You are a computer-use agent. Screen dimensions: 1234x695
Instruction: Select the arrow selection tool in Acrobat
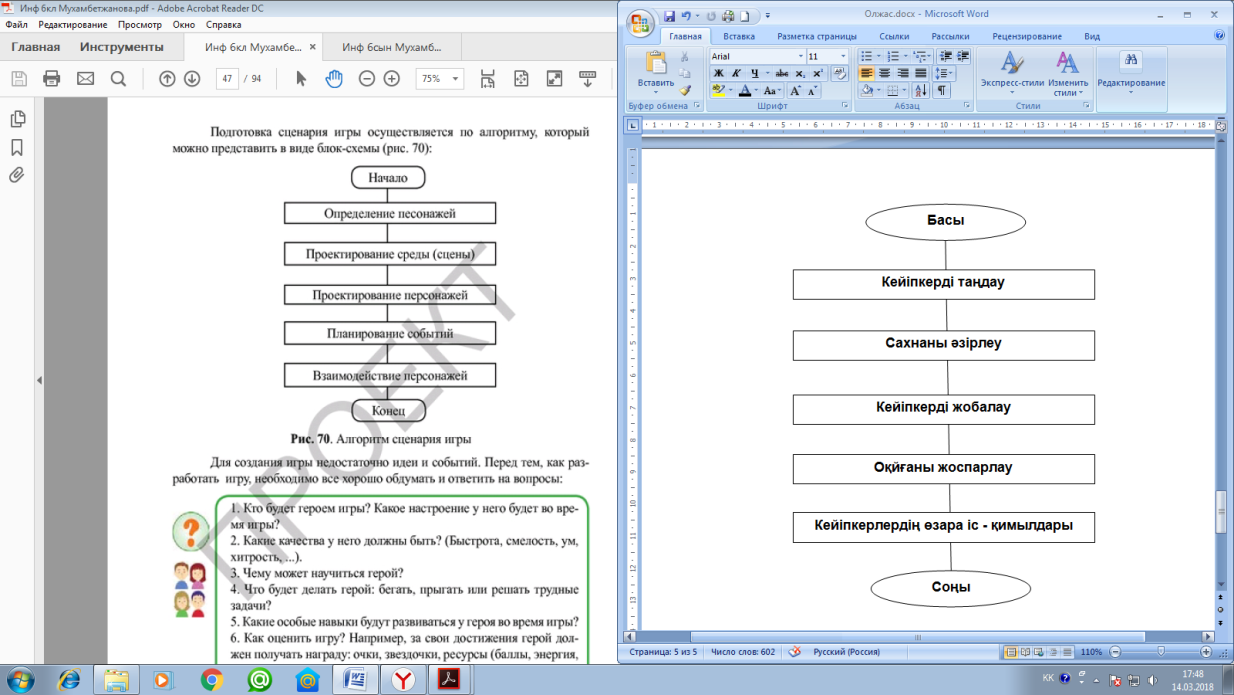301,79
